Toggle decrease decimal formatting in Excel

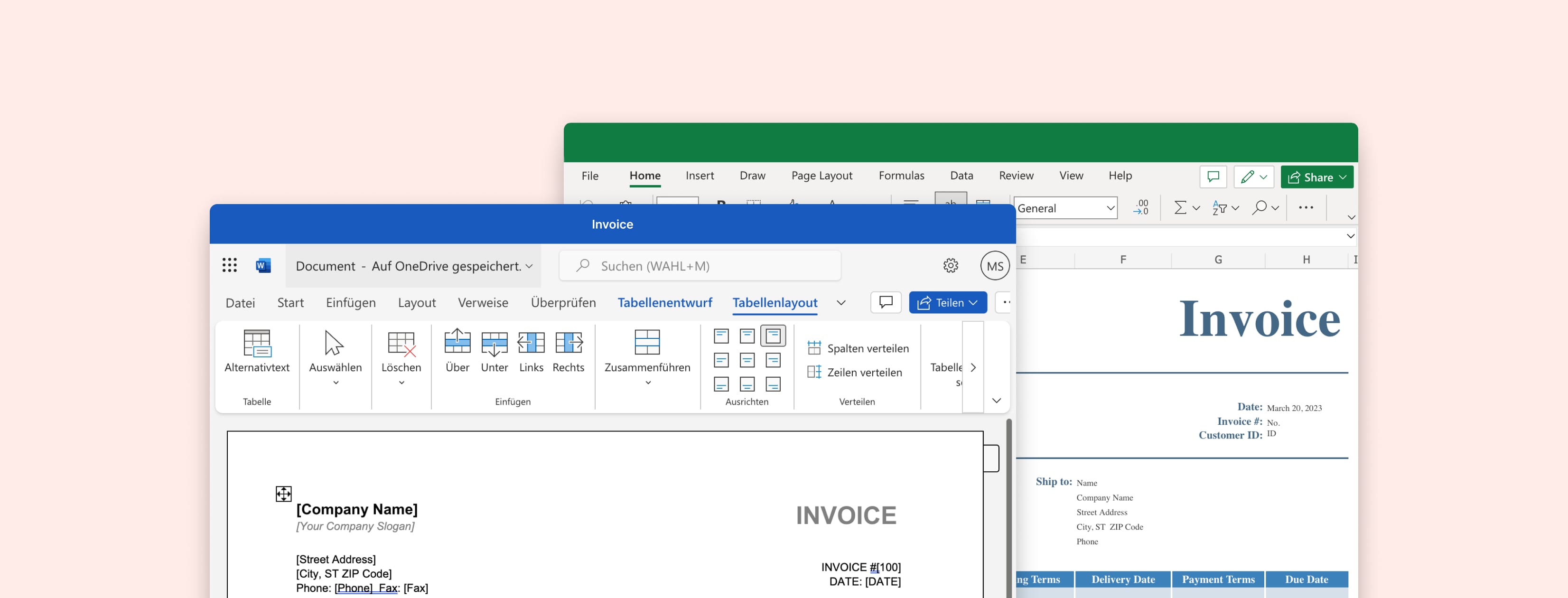(x=1141, y=208)
